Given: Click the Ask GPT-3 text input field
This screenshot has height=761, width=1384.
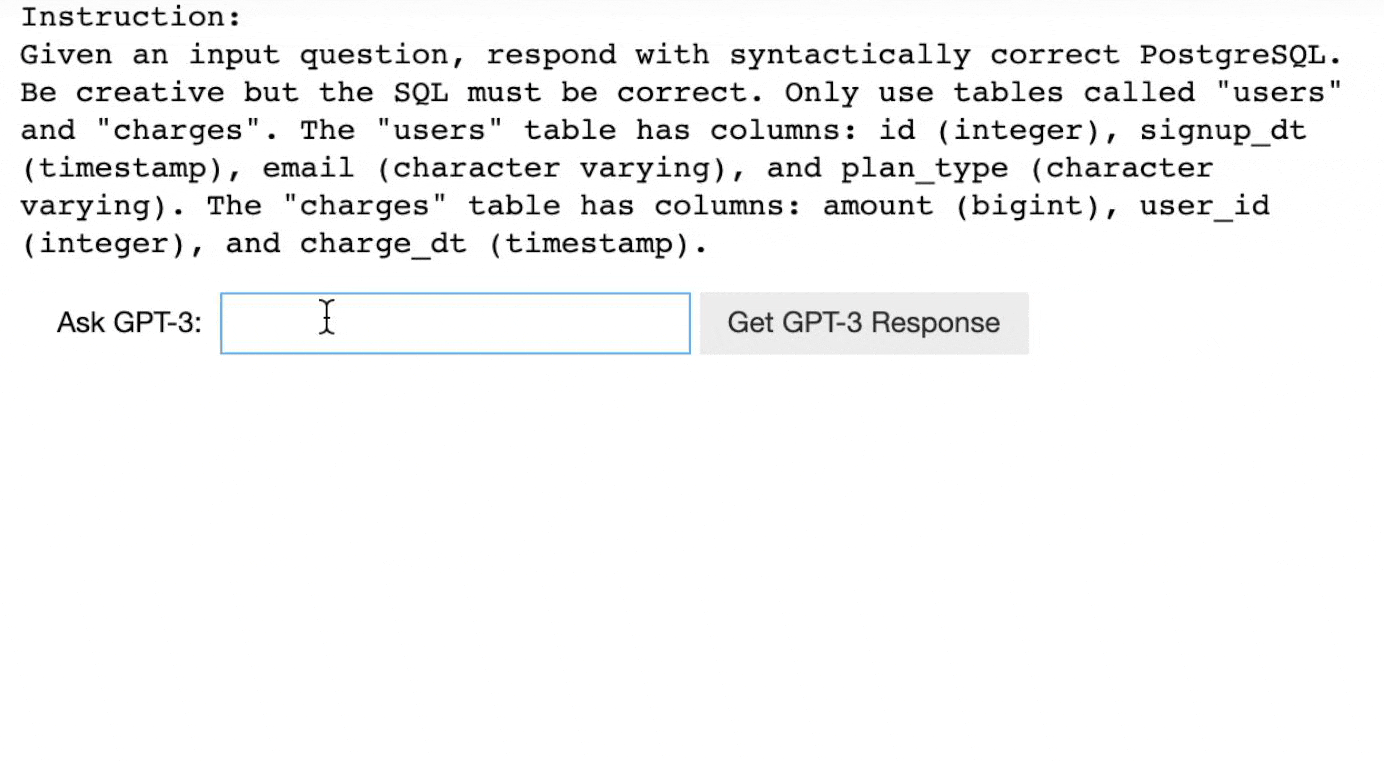Looking at the screenshot, I should click(x=455, y=323).
